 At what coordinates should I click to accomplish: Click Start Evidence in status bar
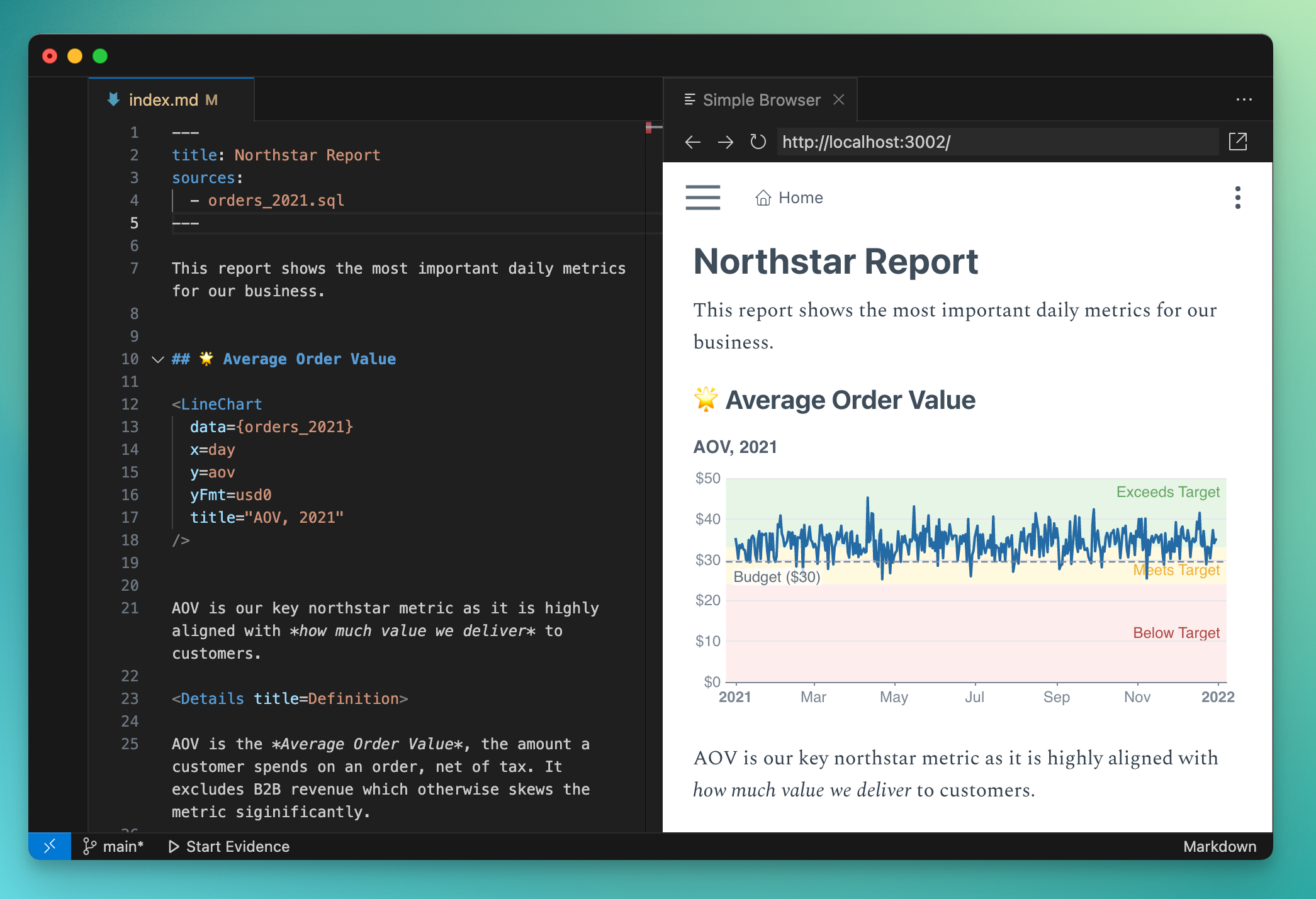pyautogui.click(x=230, y=846)
